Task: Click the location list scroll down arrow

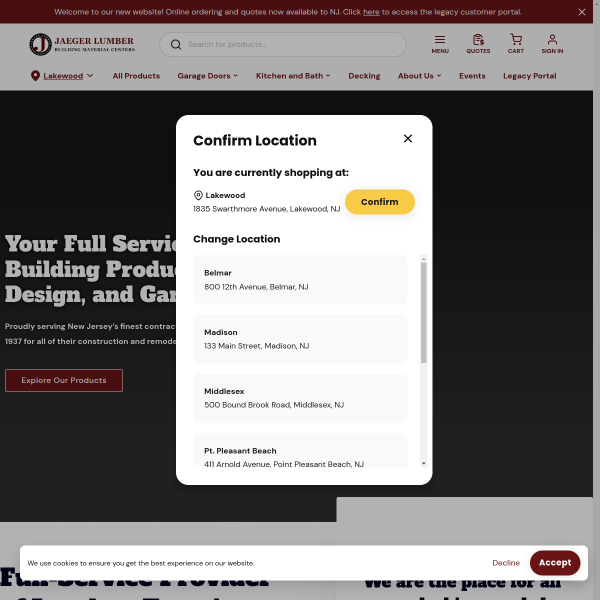Action: (423, 463)
